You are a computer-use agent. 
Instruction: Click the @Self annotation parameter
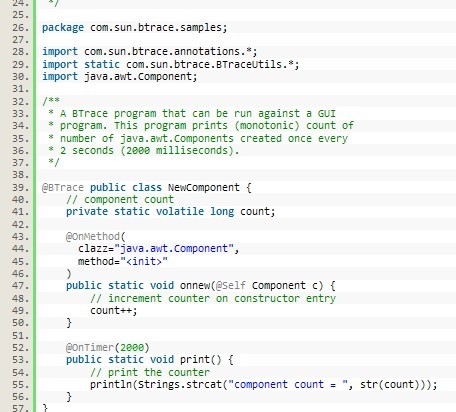231,286
